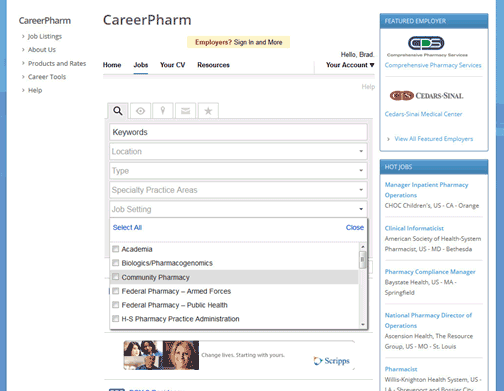Open Pharmacy Compliance Manager job
Screen dimensions: 504x391
[x=430, y=272]
